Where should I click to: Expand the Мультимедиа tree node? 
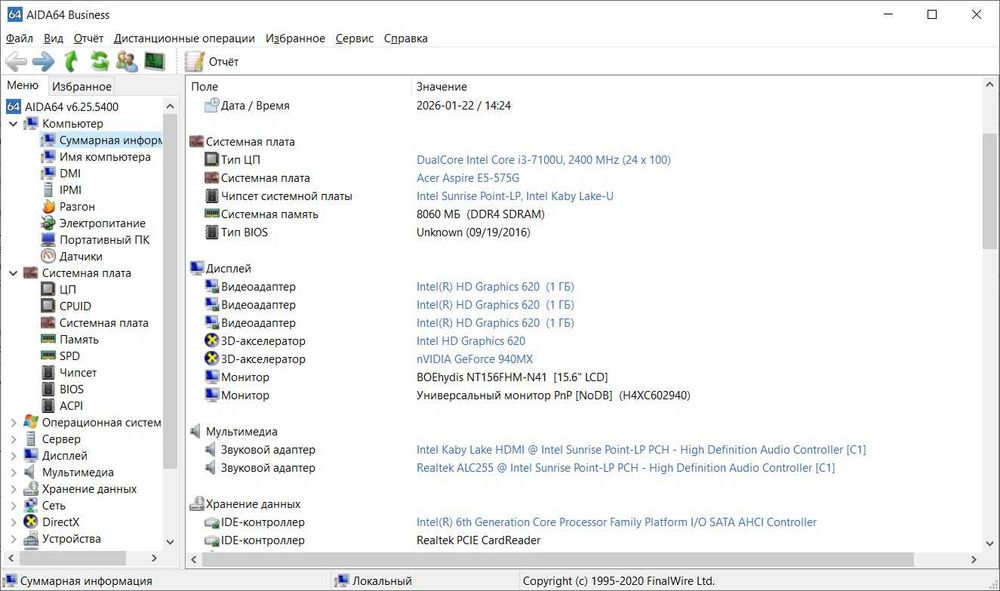[13, 472]
